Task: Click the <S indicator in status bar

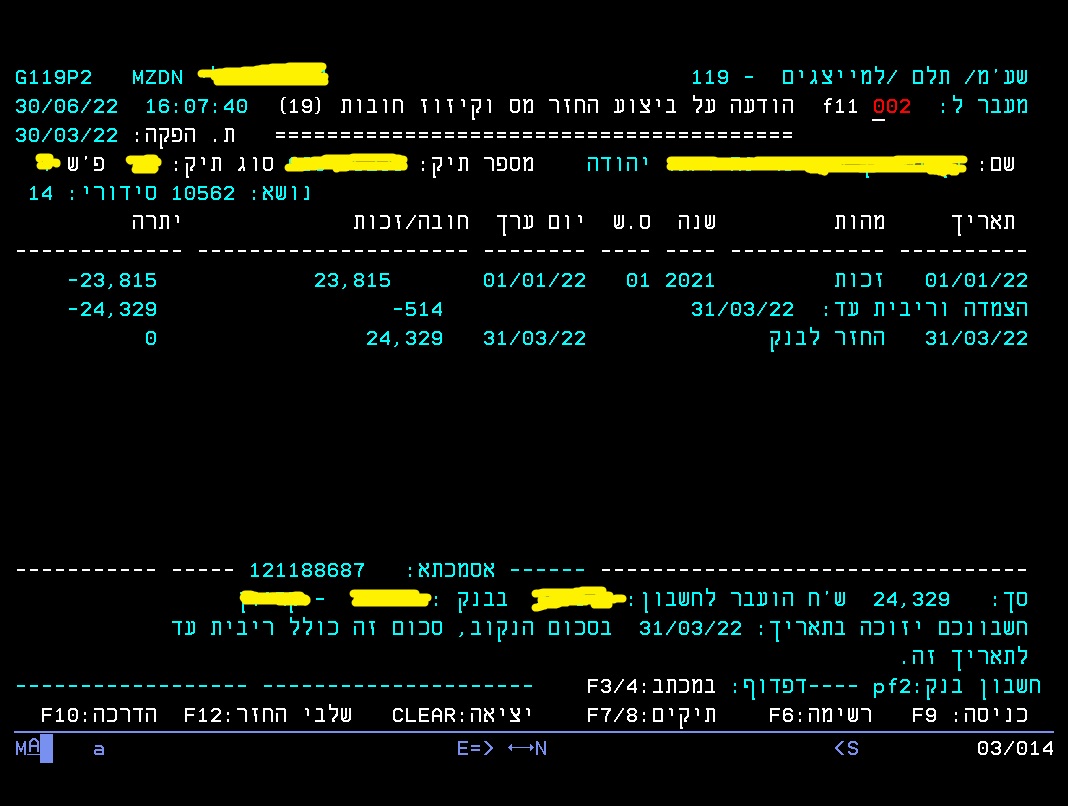Action: point(846,748)
